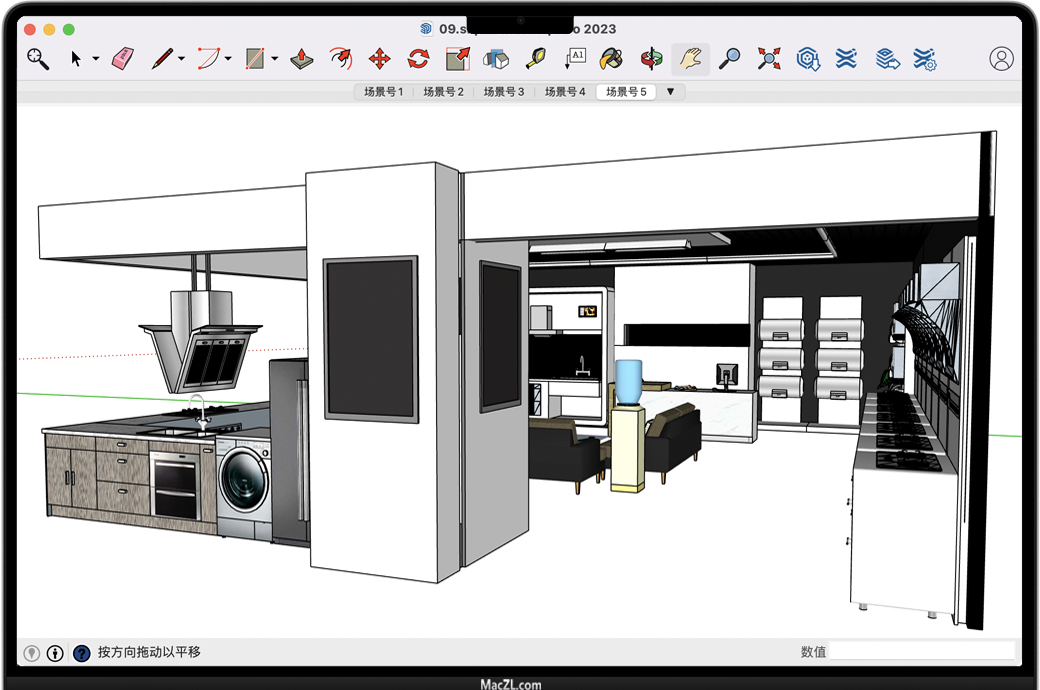
Task: Toggle the geo-location status indicator
Action: 32,653
